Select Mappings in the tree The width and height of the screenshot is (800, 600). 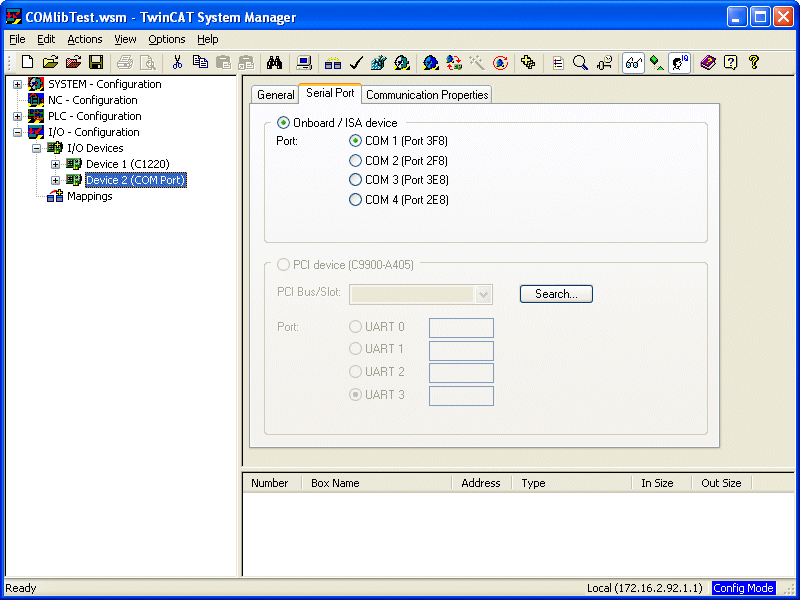pyautogui.click(x=90, y=196)
